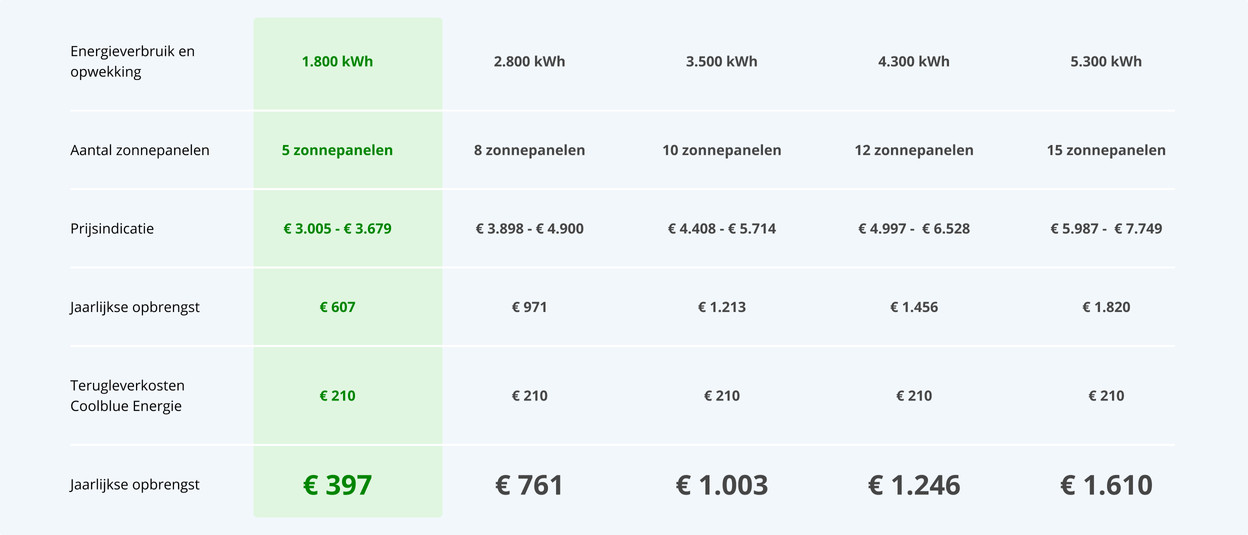Select the 15 zonnepanelen option

point(1105,150)
